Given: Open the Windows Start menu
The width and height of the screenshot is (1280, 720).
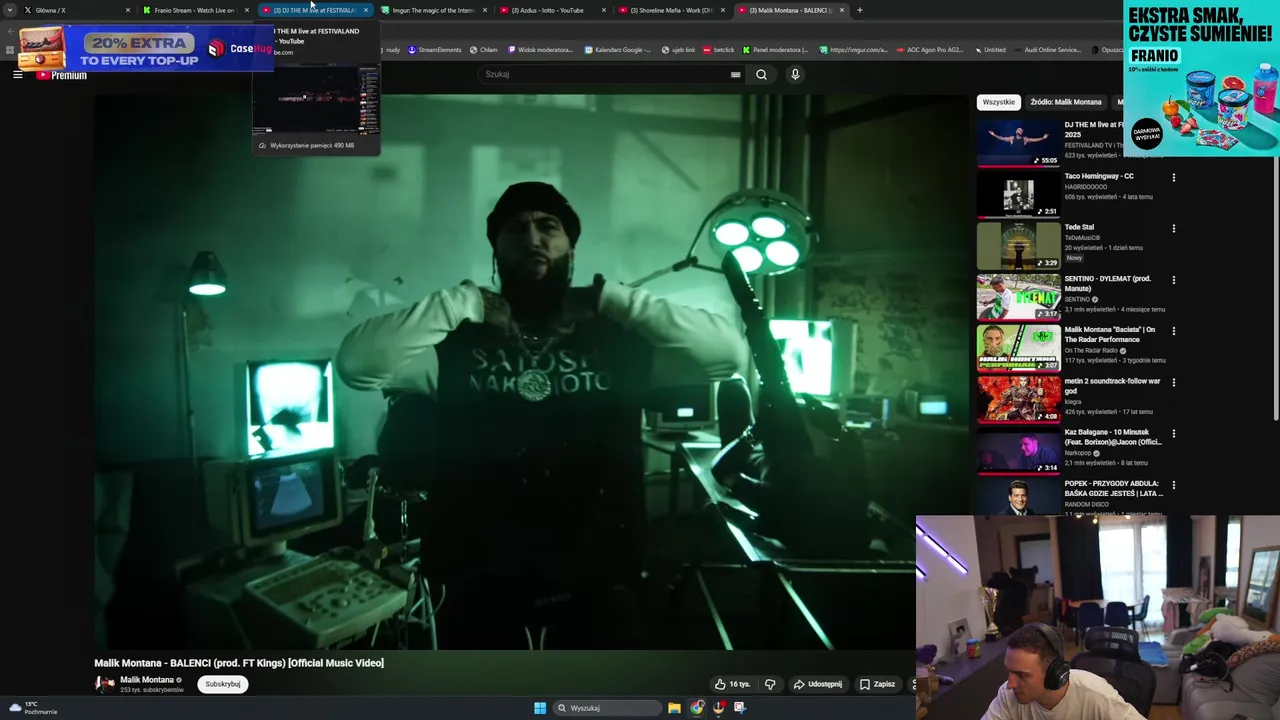Looking at the screenshot, I should click(540, 708).
